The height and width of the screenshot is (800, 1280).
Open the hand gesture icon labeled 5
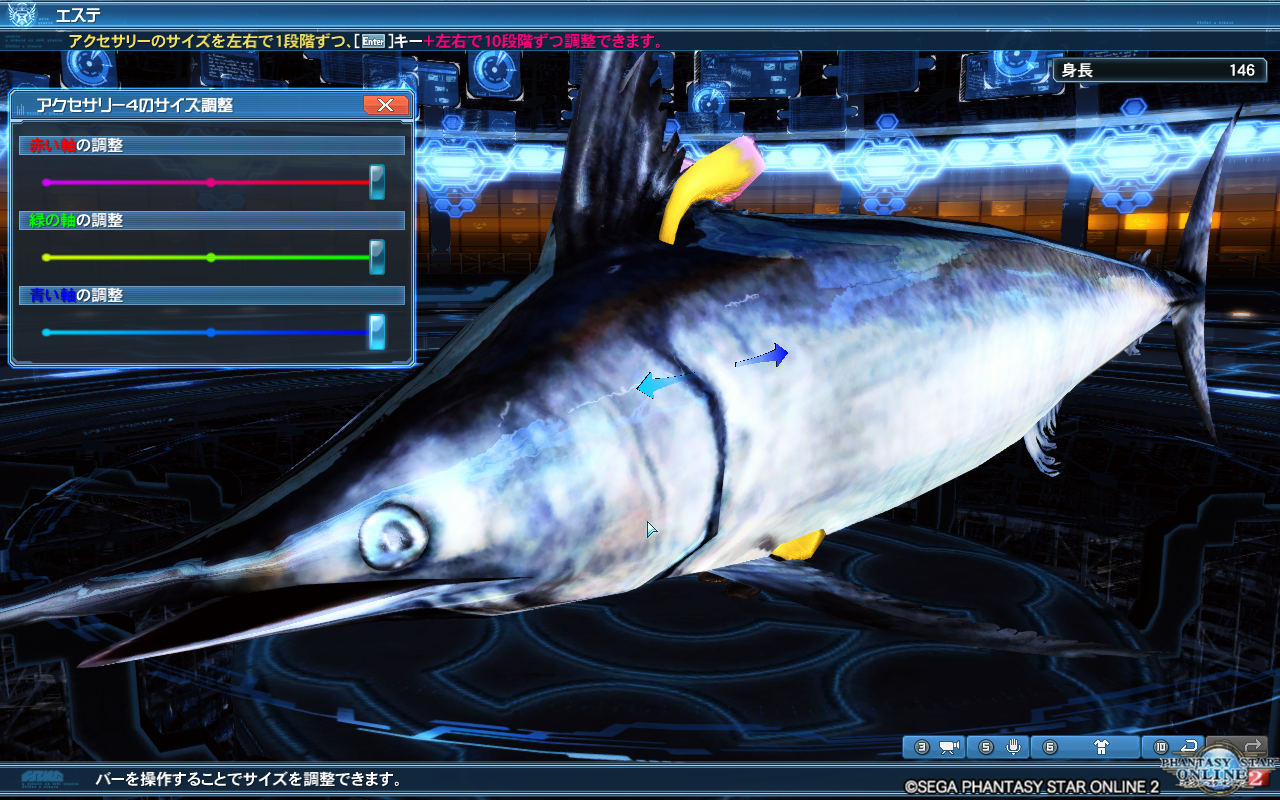(1014, 746)
